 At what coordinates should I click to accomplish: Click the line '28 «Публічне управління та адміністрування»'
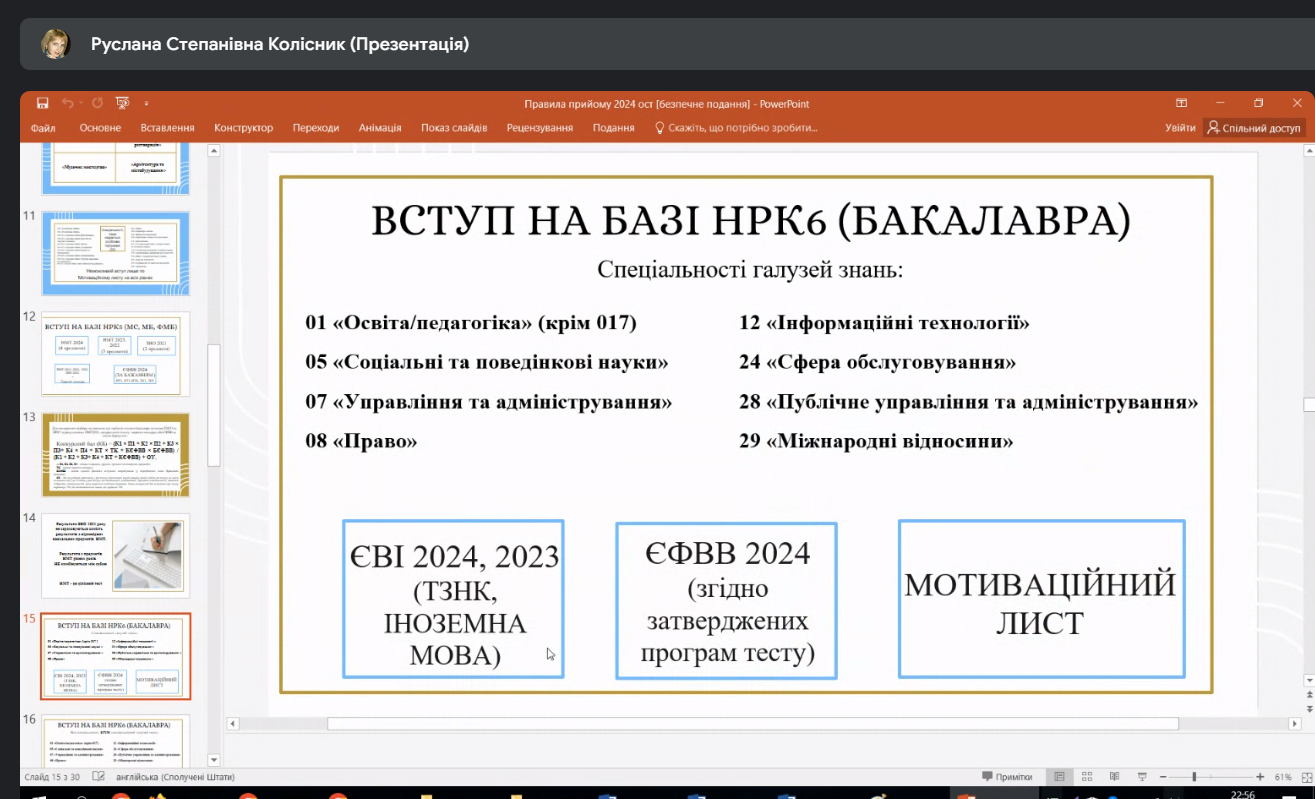click(969, 402)
